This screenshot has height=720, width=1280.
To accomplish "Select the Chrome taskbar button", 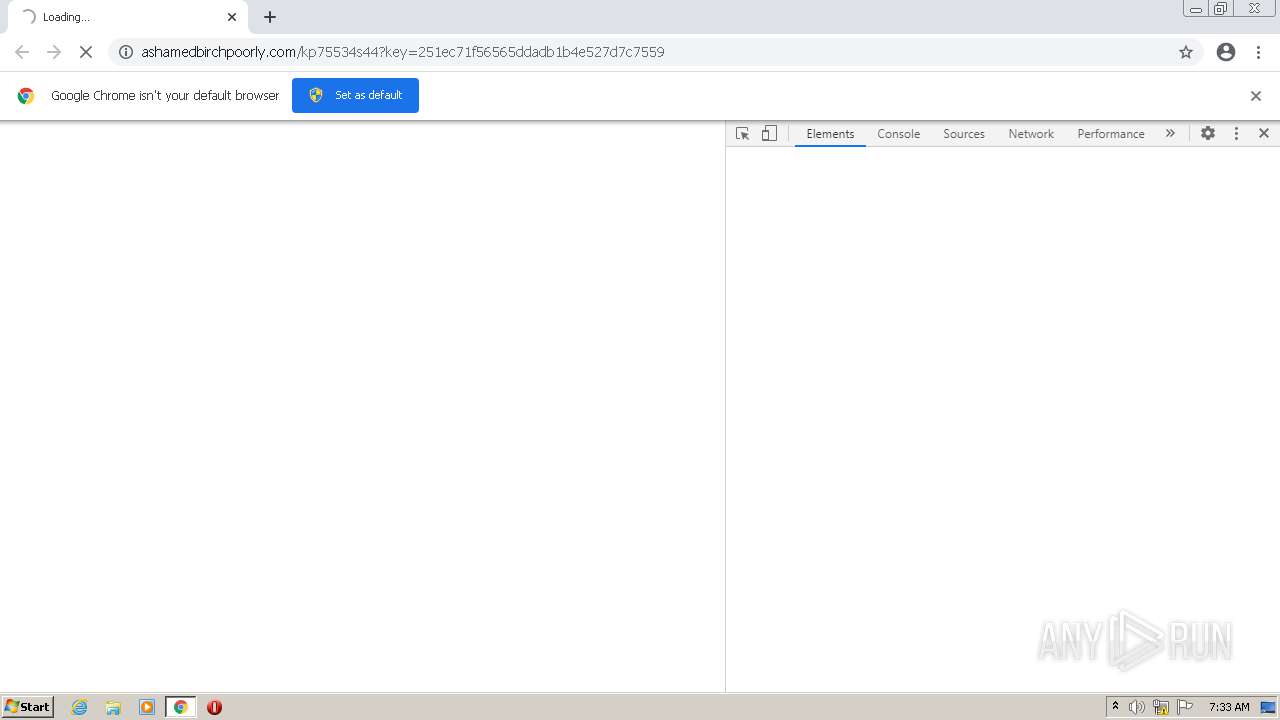I will (180, 707).
